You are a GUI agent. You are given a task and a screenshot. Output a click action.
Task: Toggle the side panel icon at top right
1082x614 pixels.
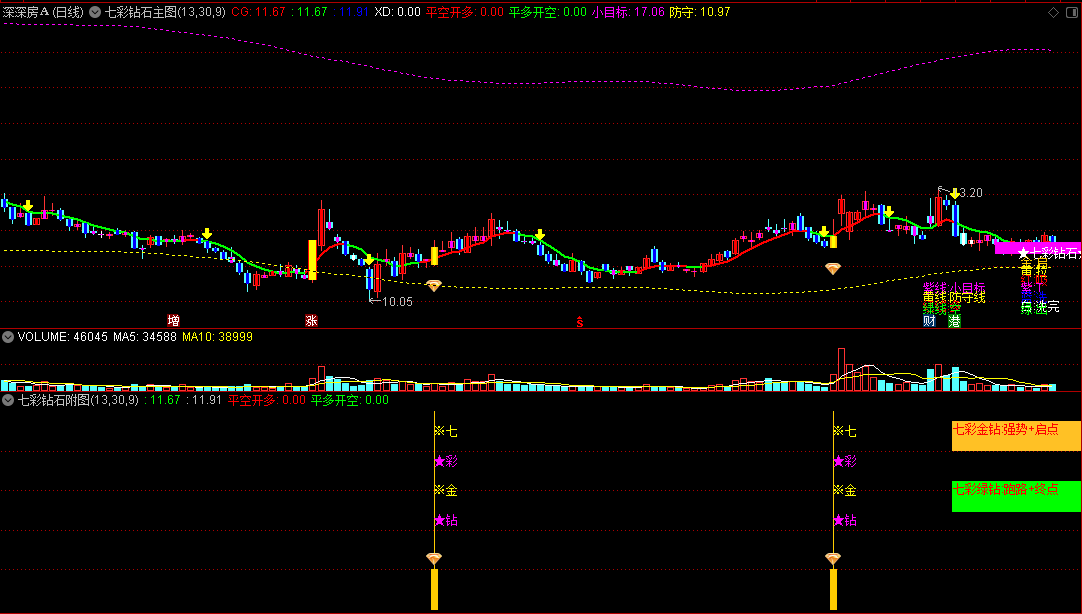coord(1072,12)
